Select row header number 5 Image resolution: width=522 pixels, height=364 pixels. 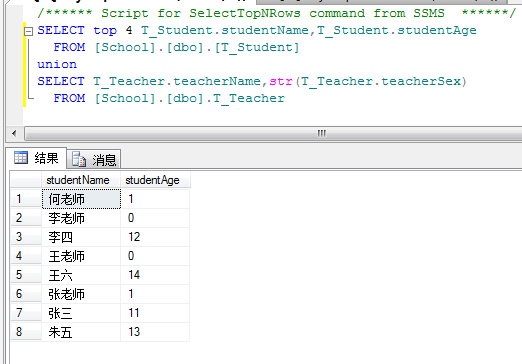(x=26, y=275)
